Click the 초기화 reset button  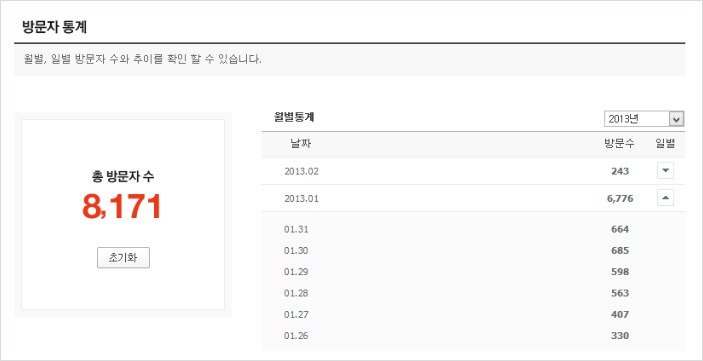[x=123, y=257]
